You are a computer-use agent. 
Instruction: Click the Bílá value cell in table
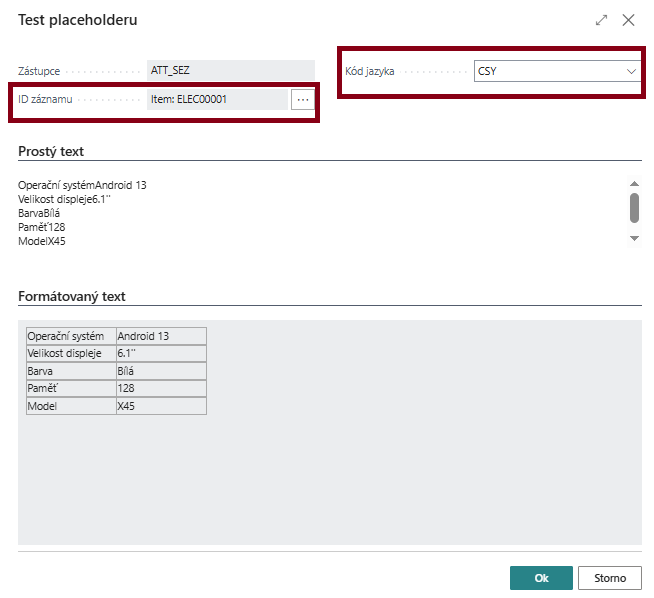tap(161, 371)
